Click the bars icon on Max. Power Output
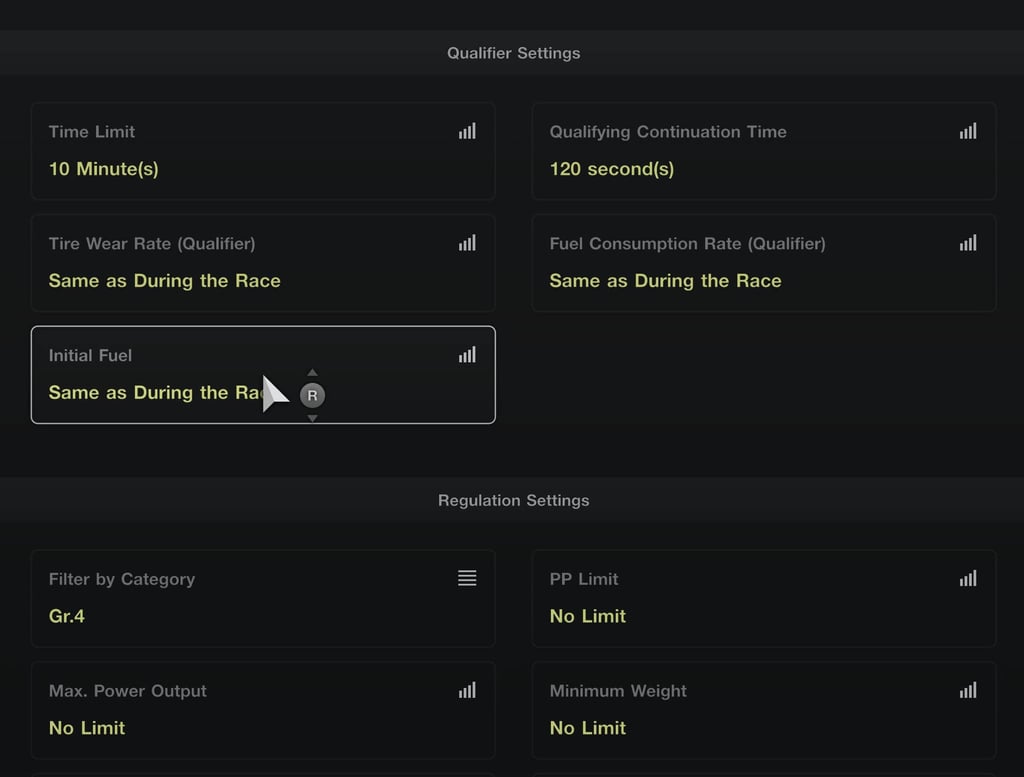The height and width of the screenshot is (777, 1024). point(467,690)
